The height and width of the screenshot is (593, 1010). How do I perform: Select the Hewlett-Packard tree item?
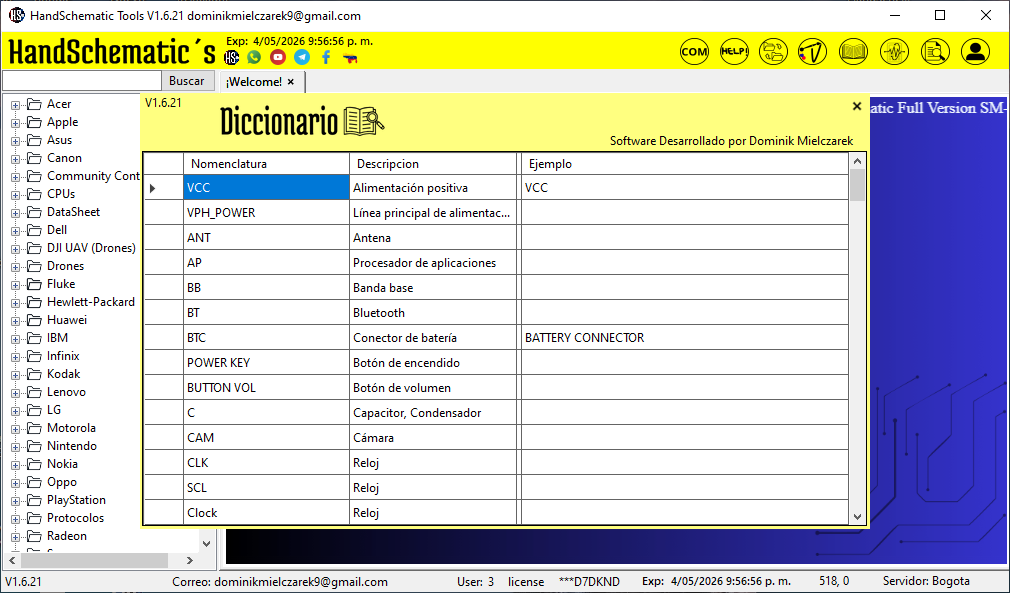tap(91, 302)
